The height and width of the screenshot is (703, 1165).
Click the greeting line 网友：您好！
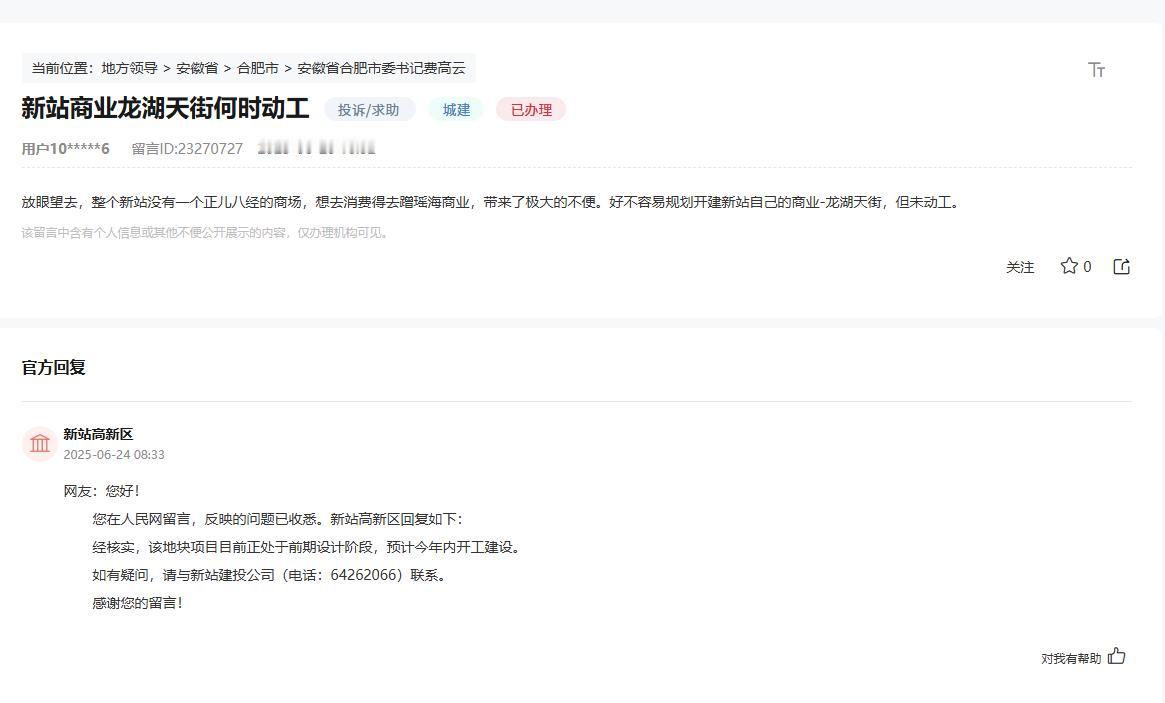(x=102, y=491)
